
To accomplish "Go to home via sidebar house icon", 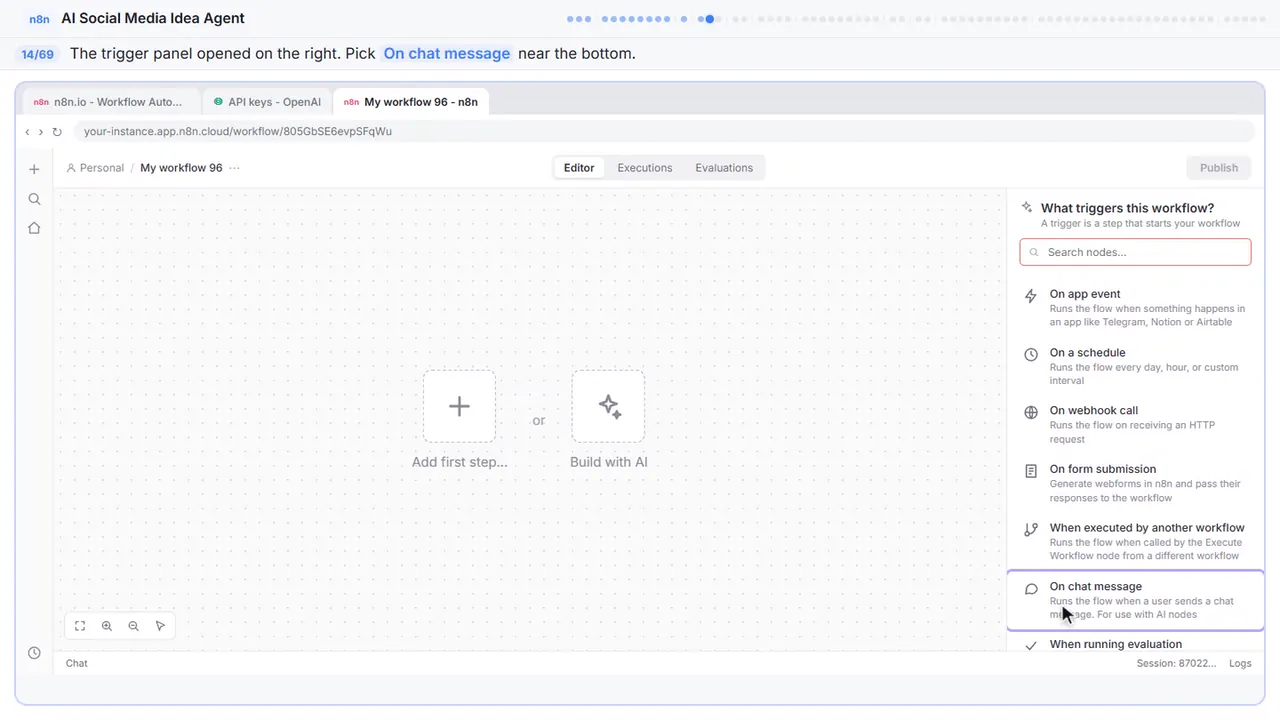I will 34,228.
